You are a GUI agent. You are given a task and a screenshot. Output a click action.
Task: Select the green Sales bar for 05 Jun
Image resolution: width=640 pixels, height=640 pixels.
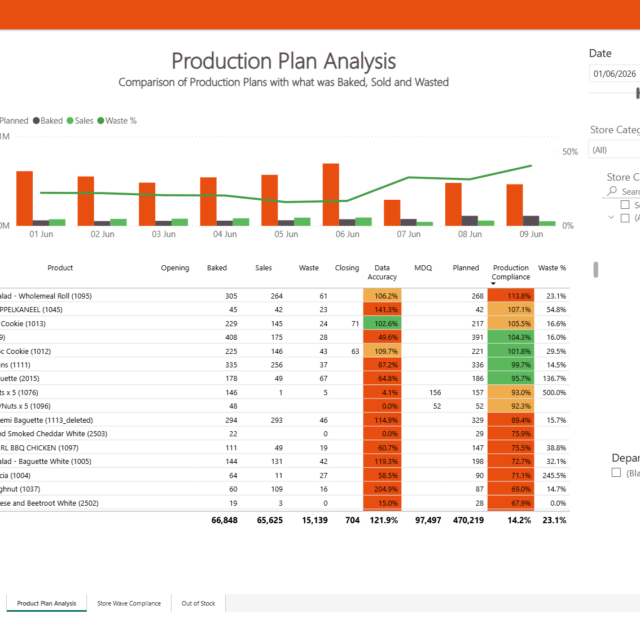click(x=302, y=222)
